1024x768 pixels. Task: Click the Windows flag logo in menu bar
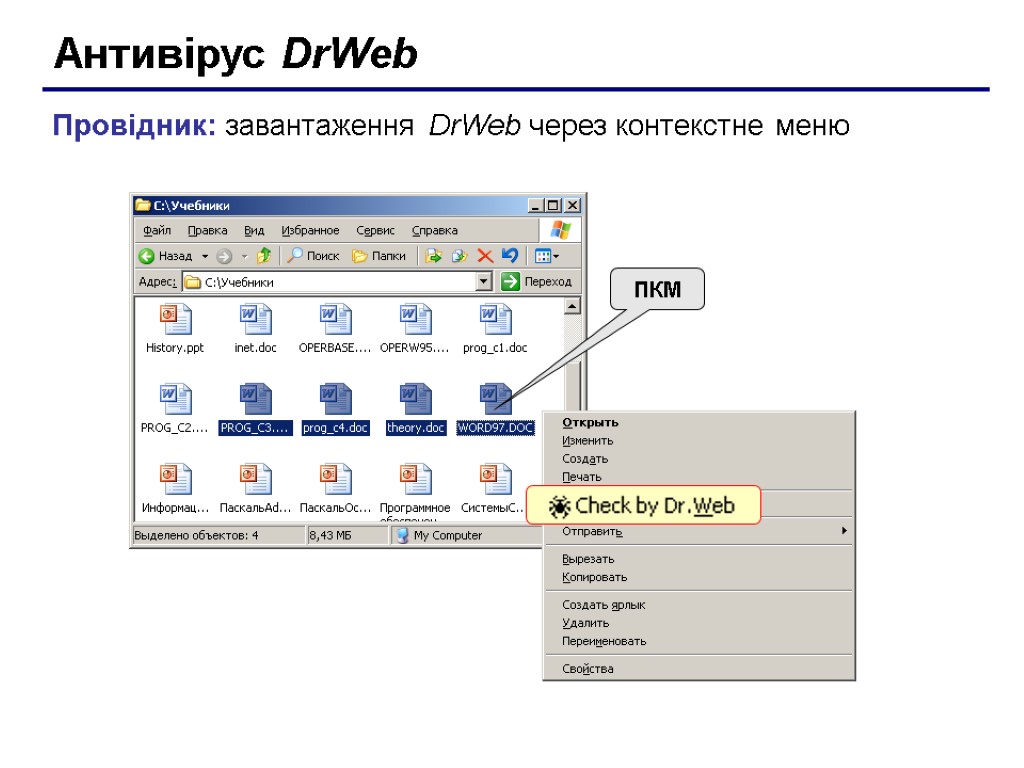(560, 230)
